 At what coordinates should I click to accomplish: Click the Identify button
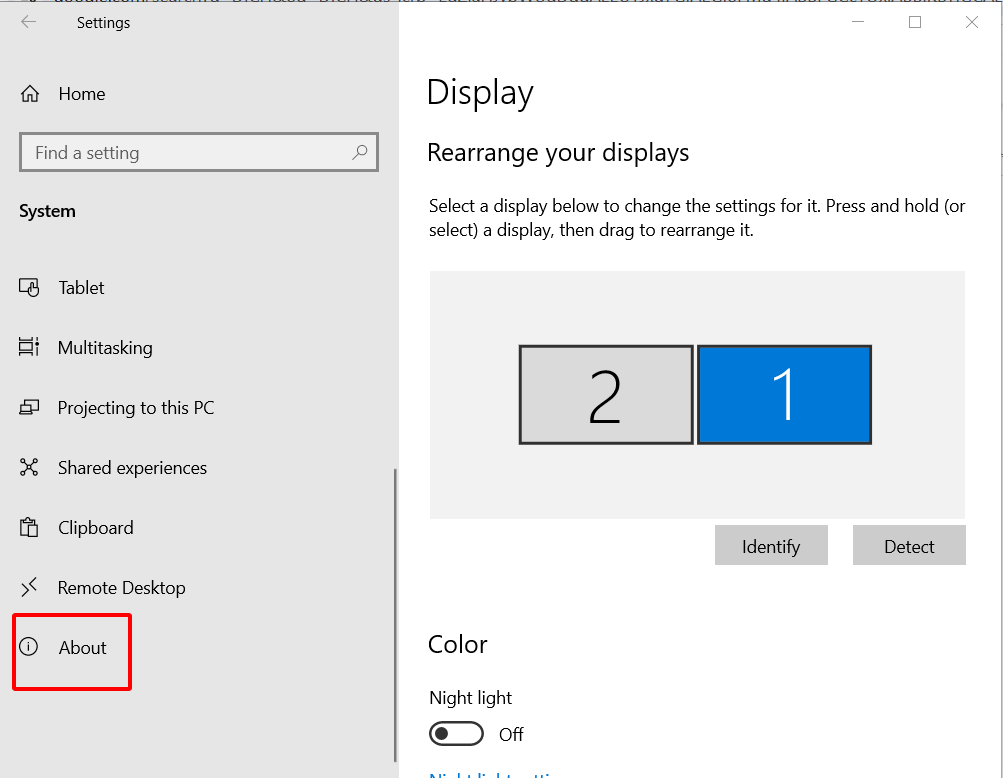(x=771, y=546)
